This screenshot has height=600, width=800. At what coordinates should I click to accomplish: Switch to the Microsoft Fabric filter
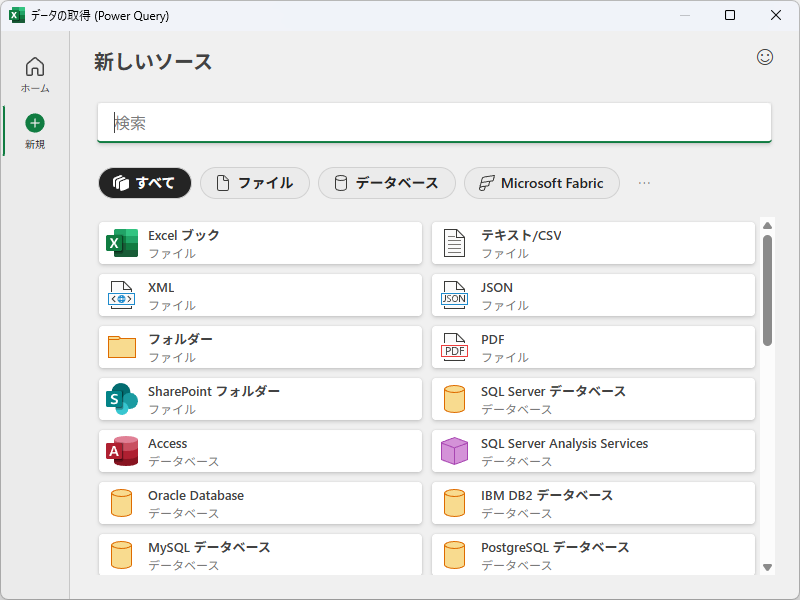[541, 183]
